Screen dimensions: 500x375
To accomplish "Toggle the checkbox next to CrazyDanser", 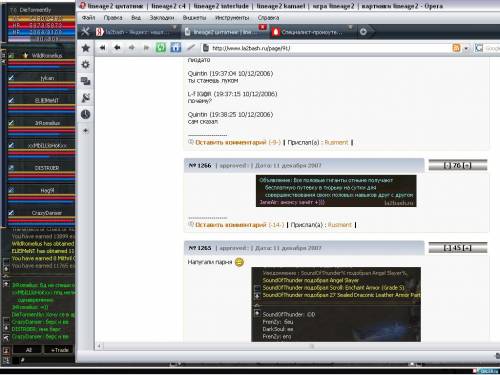I will [11, 213].
